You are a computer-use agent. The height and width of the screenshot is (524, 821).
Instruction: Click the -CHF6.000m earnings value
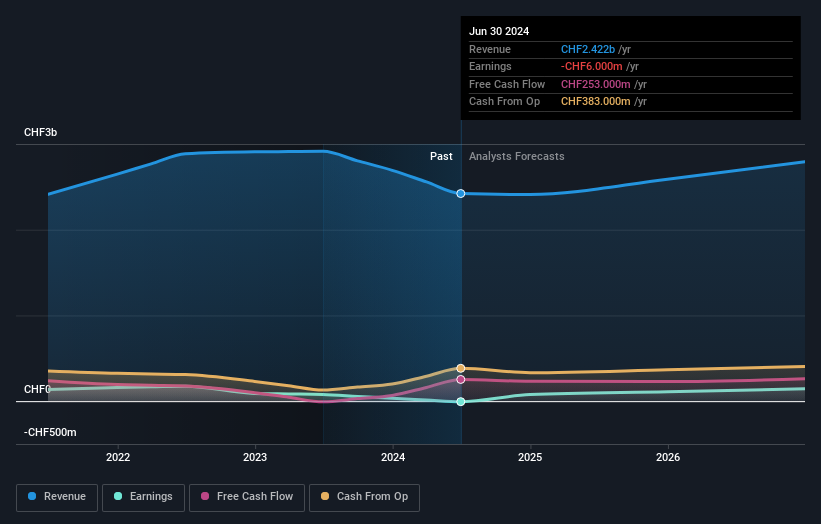[592, 66]
